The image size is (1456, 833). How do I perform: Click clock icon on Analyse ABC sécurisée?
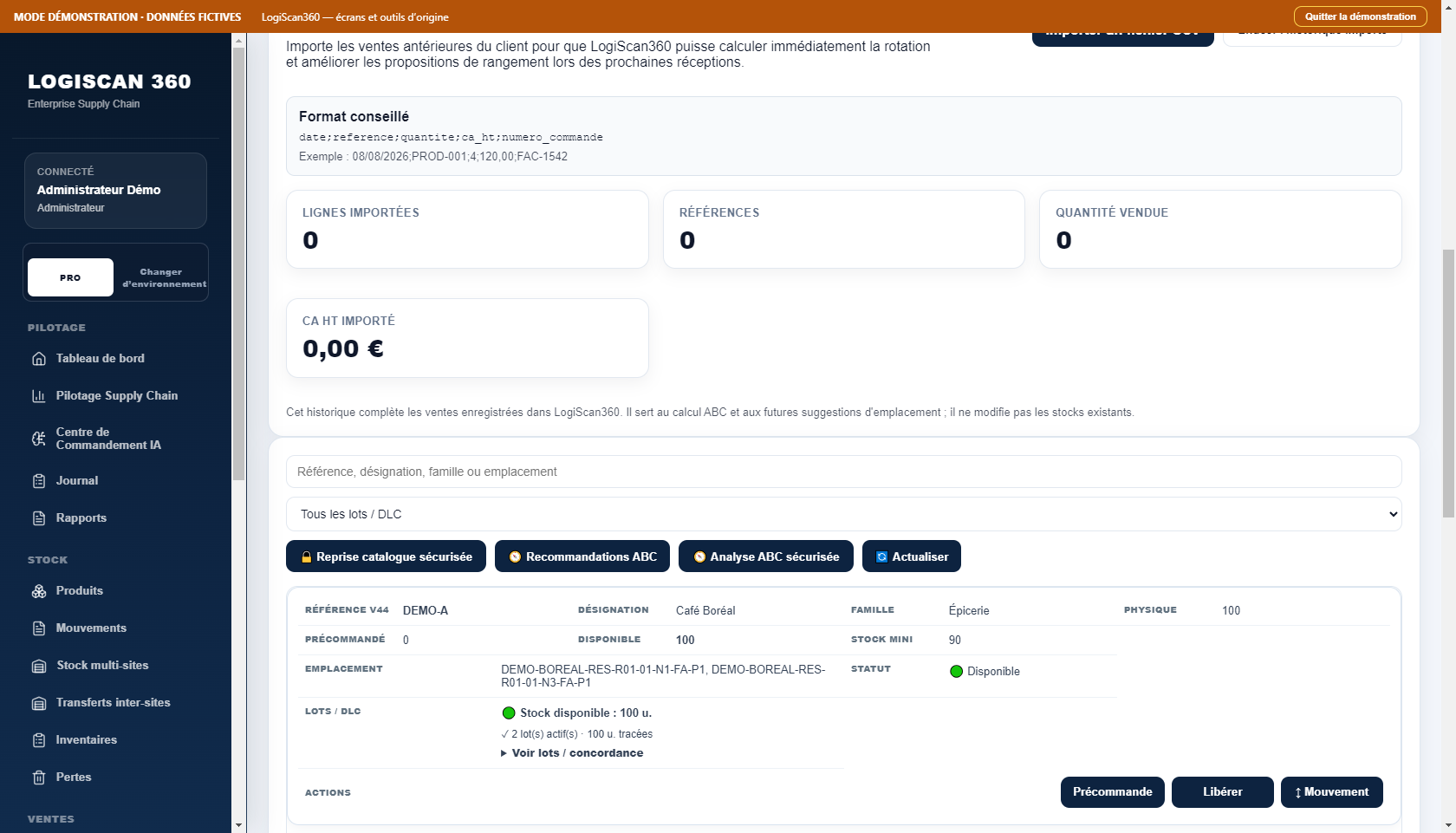(699, 556)
